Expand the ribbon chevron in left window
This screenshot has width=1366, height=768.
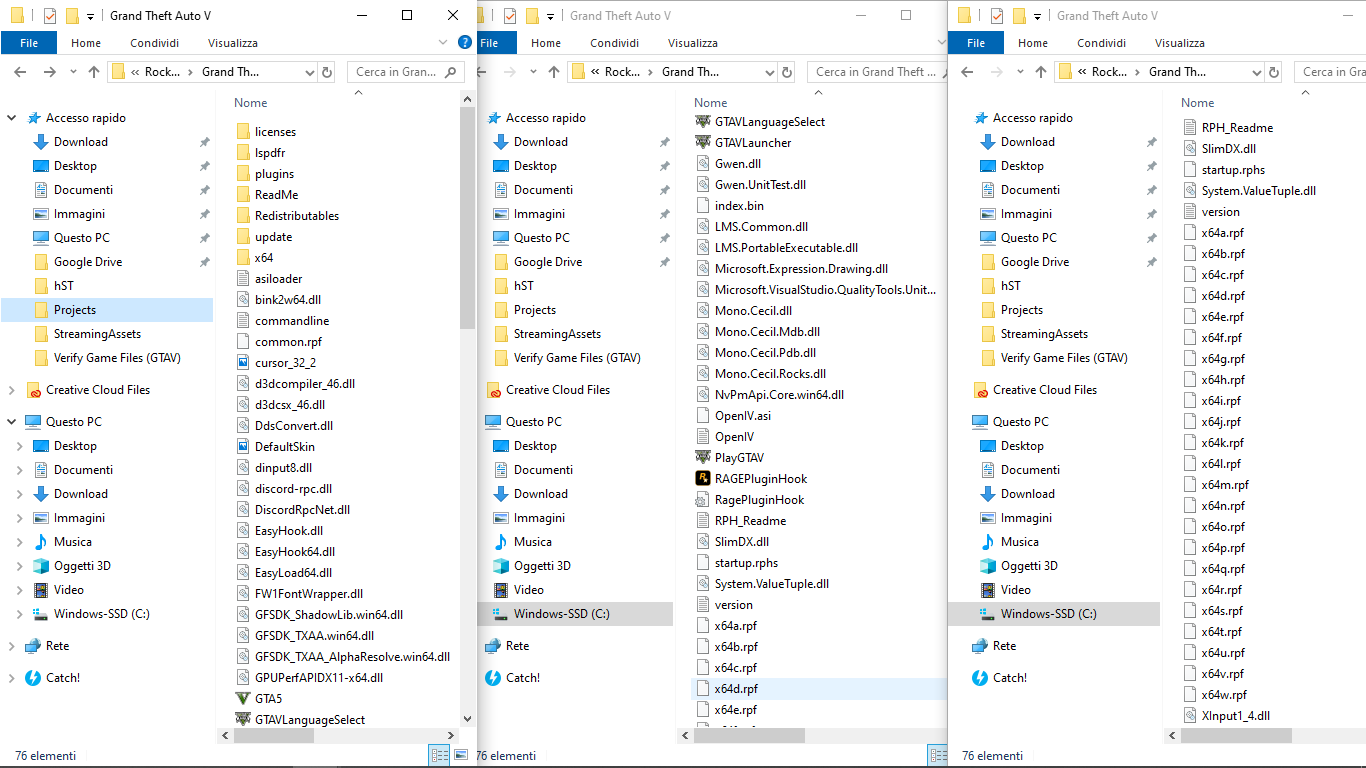tap(444, 42)
